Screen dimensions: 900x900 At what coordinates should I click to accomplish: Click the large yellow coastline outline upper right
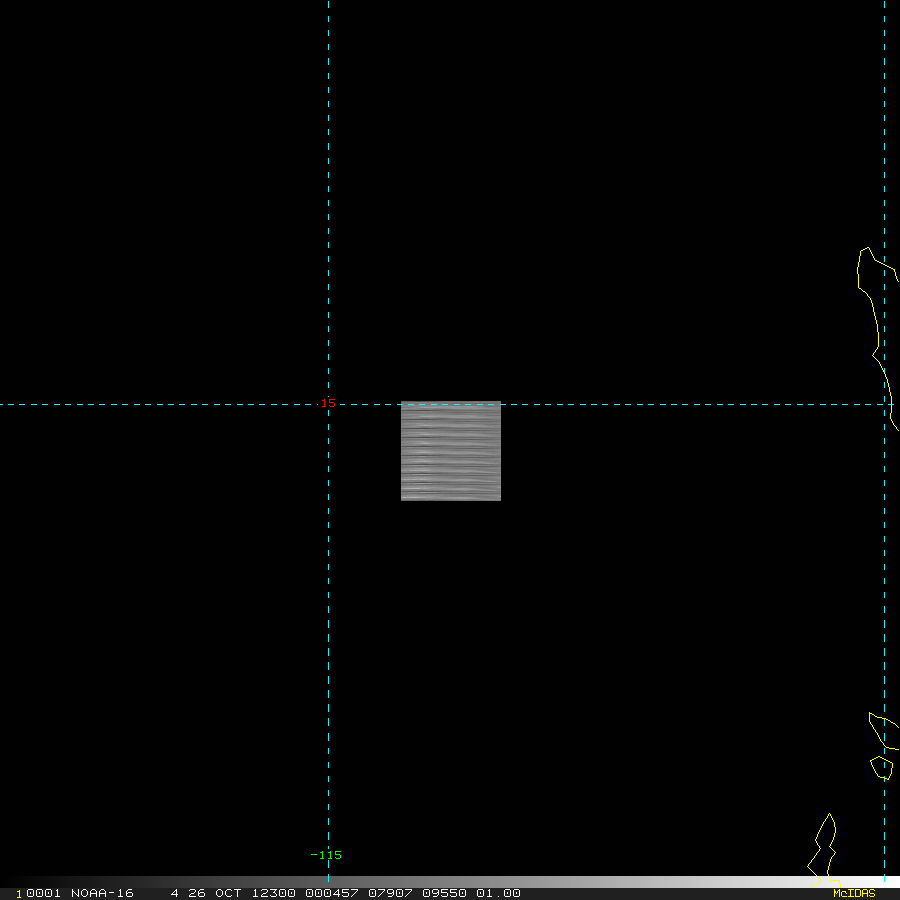pyautogui.click(x=878, y=339)
